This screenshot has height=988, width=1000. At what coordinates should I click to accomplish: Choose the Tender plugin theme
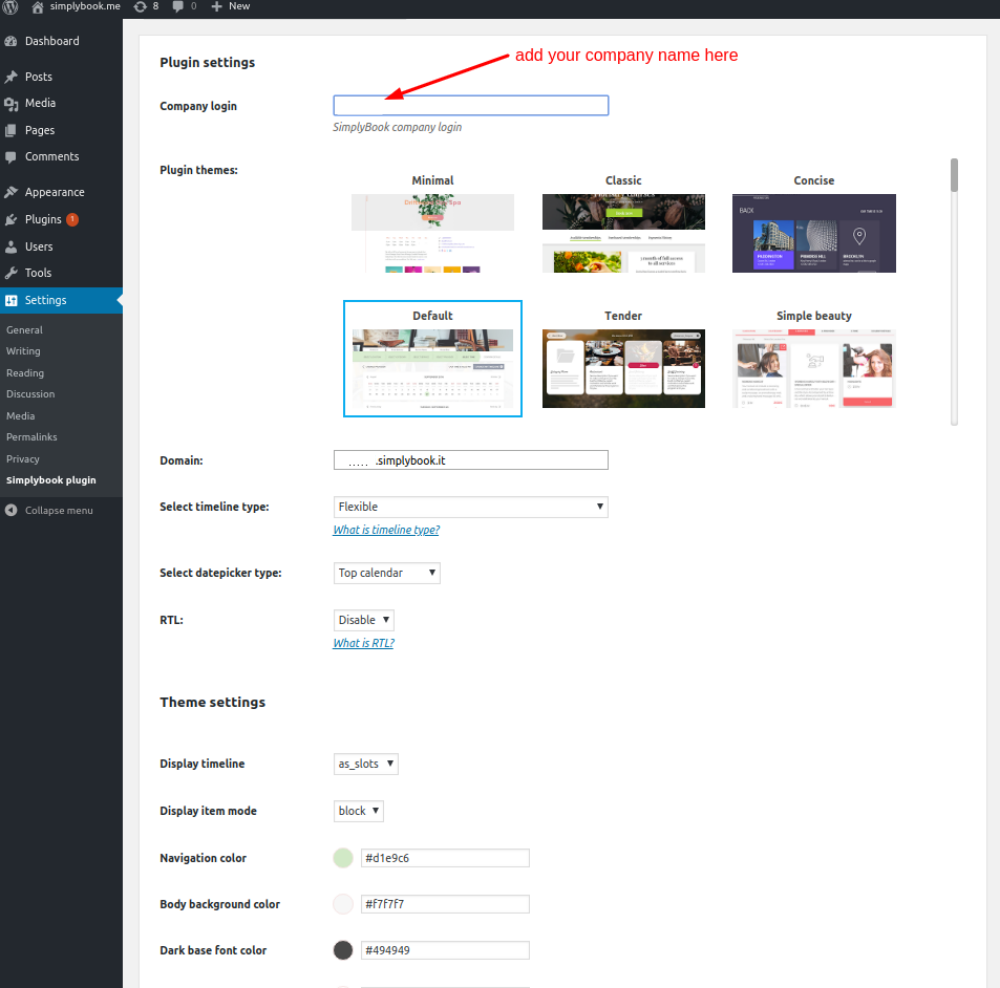[x=623, y=368]
